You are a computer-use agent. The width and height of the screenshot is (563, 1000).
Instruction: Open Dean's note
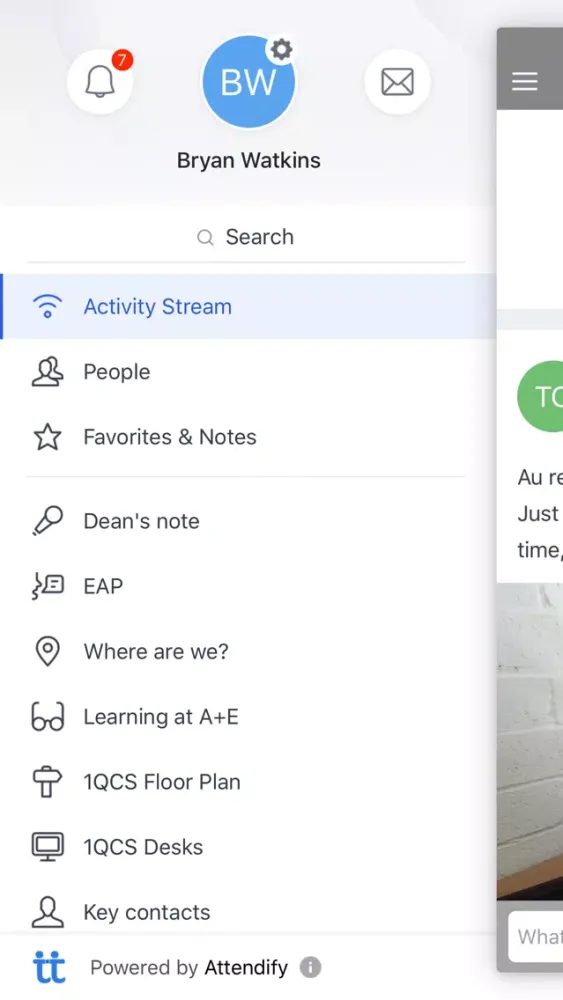(248, 521)
